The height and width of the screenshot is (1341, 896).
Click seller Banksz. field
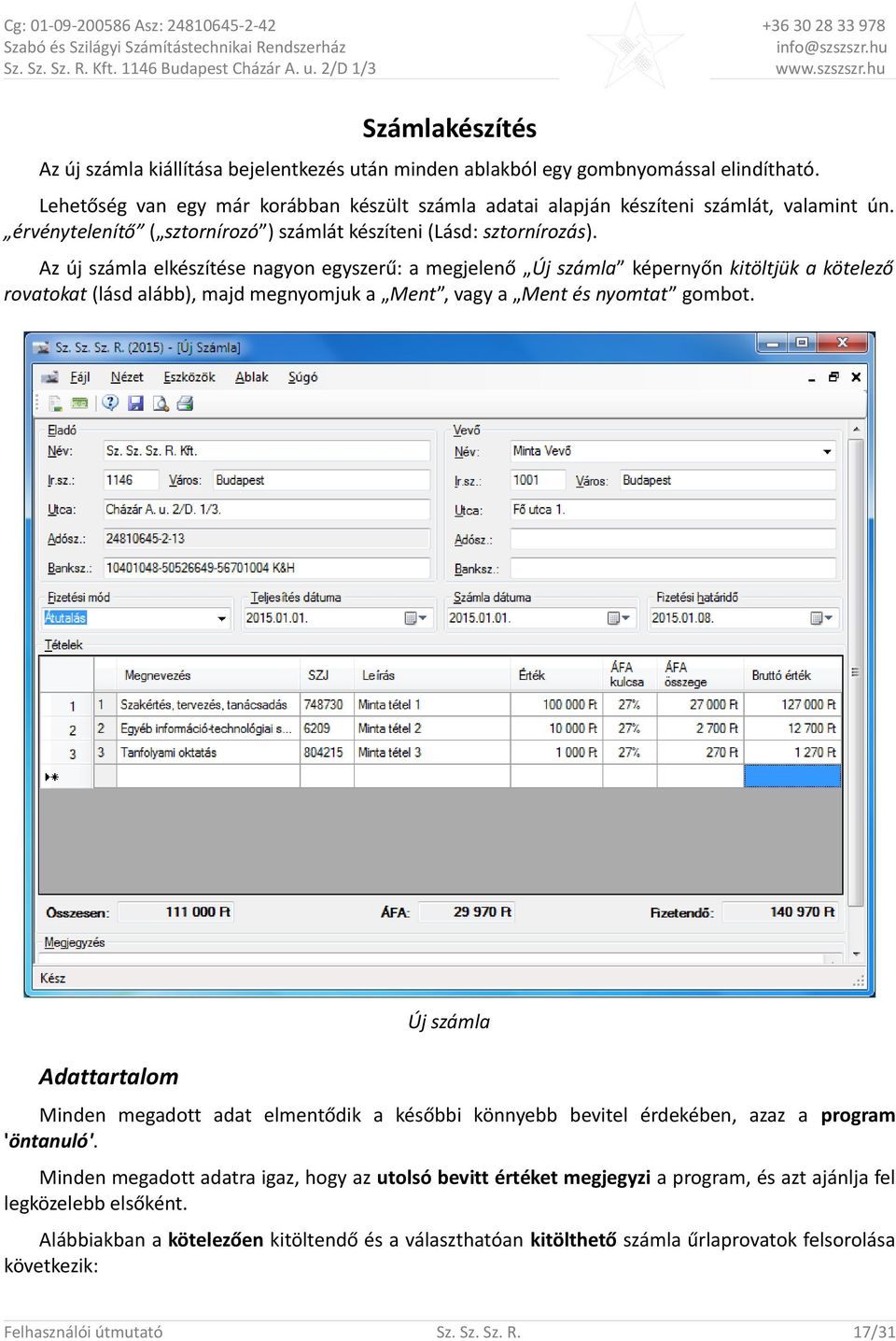coord(266,568)
